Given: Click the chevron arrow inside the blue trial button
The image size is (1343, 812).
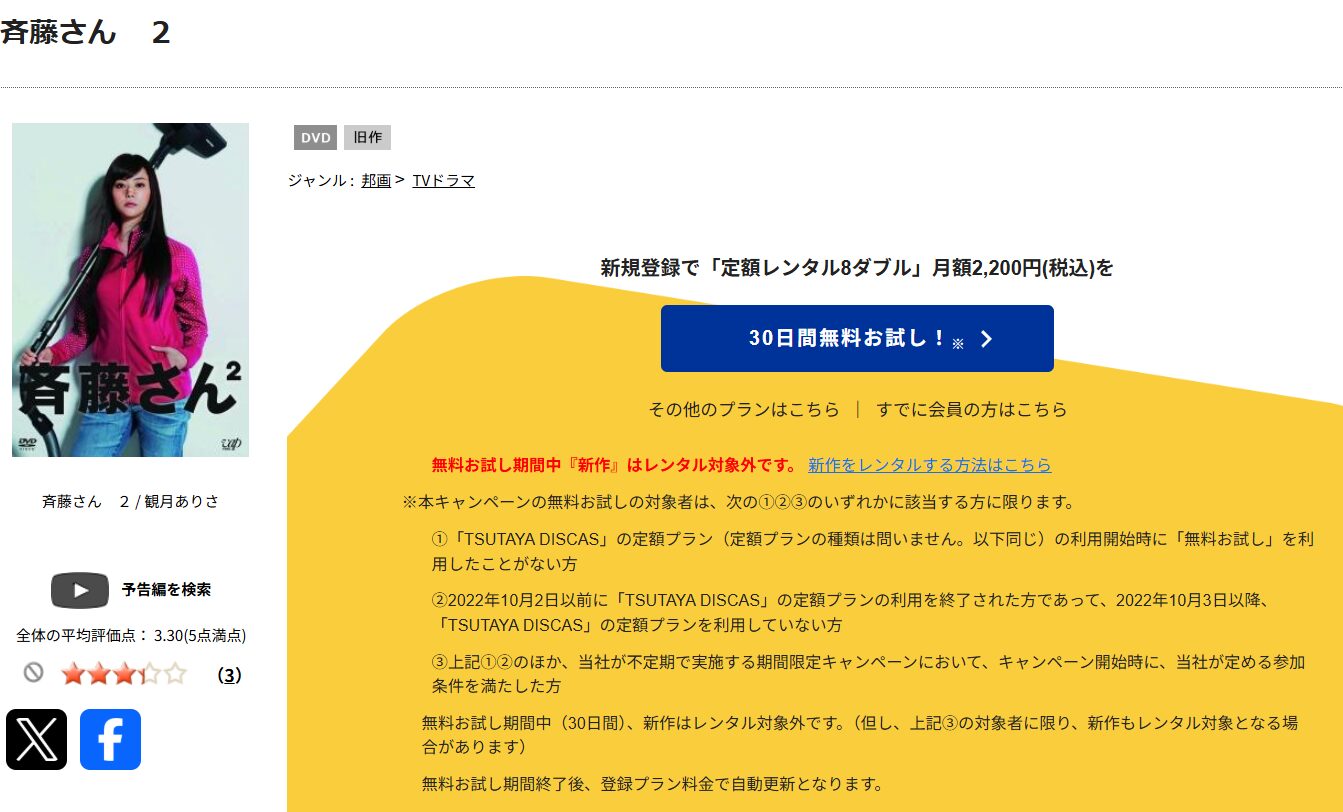Looking at the screenshot, I should pos(986,339).
